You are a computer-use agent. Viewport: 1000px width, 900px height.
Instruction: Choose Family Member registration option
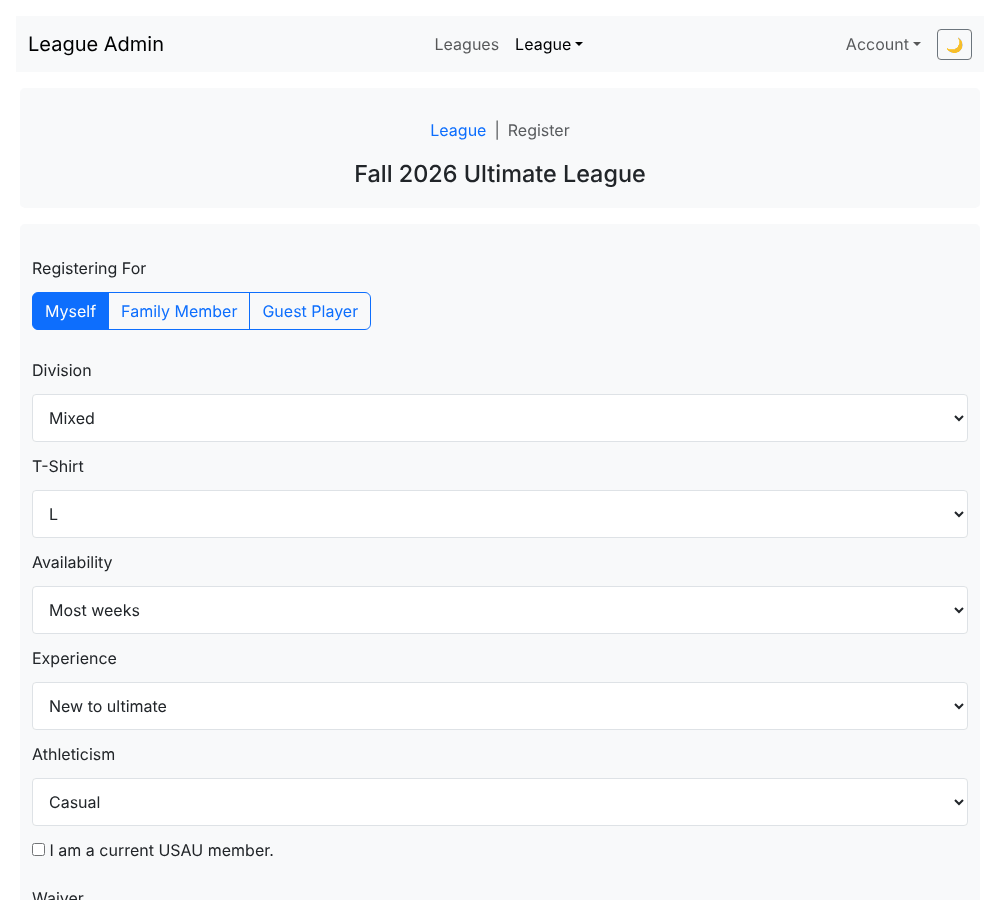pyautogui.click(x=179, y=311)
